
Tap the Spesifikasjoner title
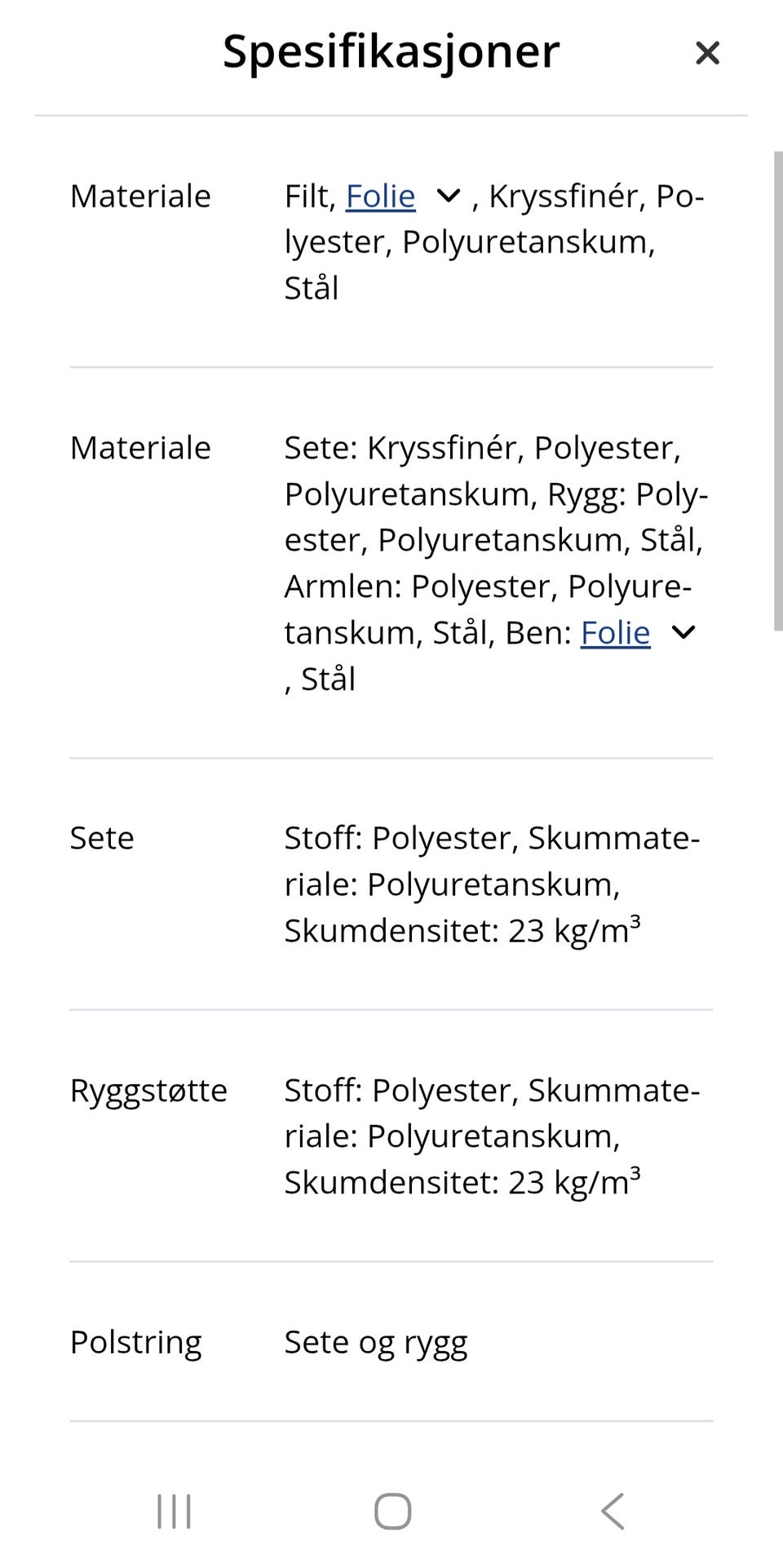391,52
